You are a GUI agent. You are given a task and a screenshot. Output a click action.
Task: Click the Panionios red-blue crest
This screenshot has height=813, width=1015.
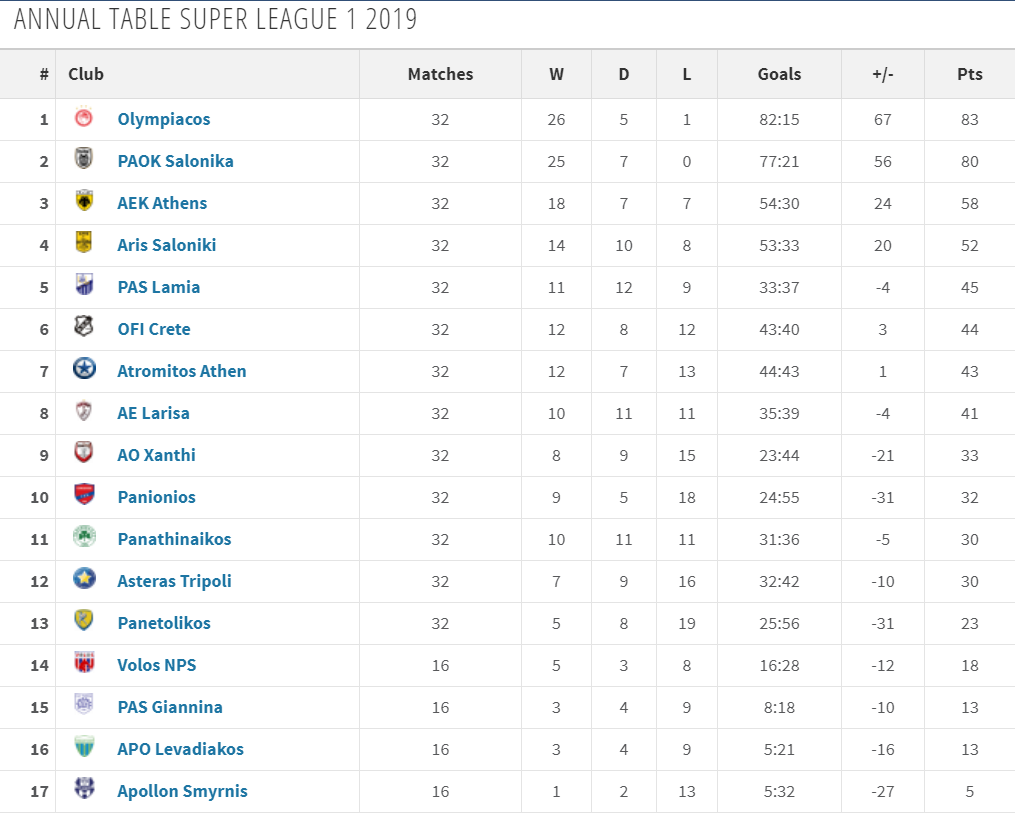click(x=84, y=495)
